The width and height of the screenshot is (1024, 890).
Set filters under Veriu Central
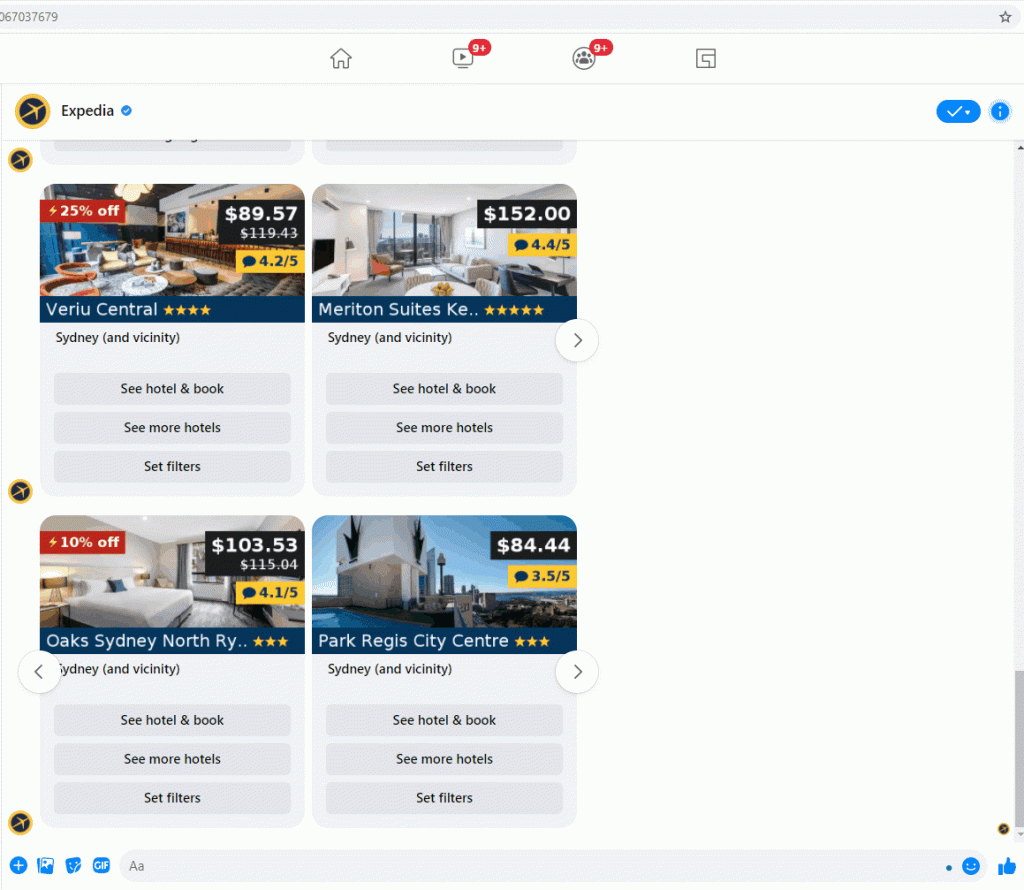click(172, 467)
